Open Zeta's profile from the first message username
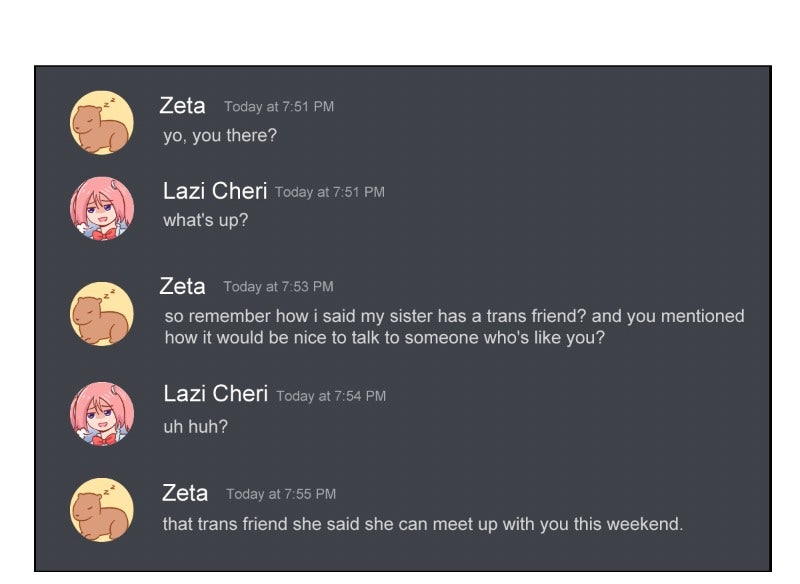This screenshot has width=800, height=584. 182,105
